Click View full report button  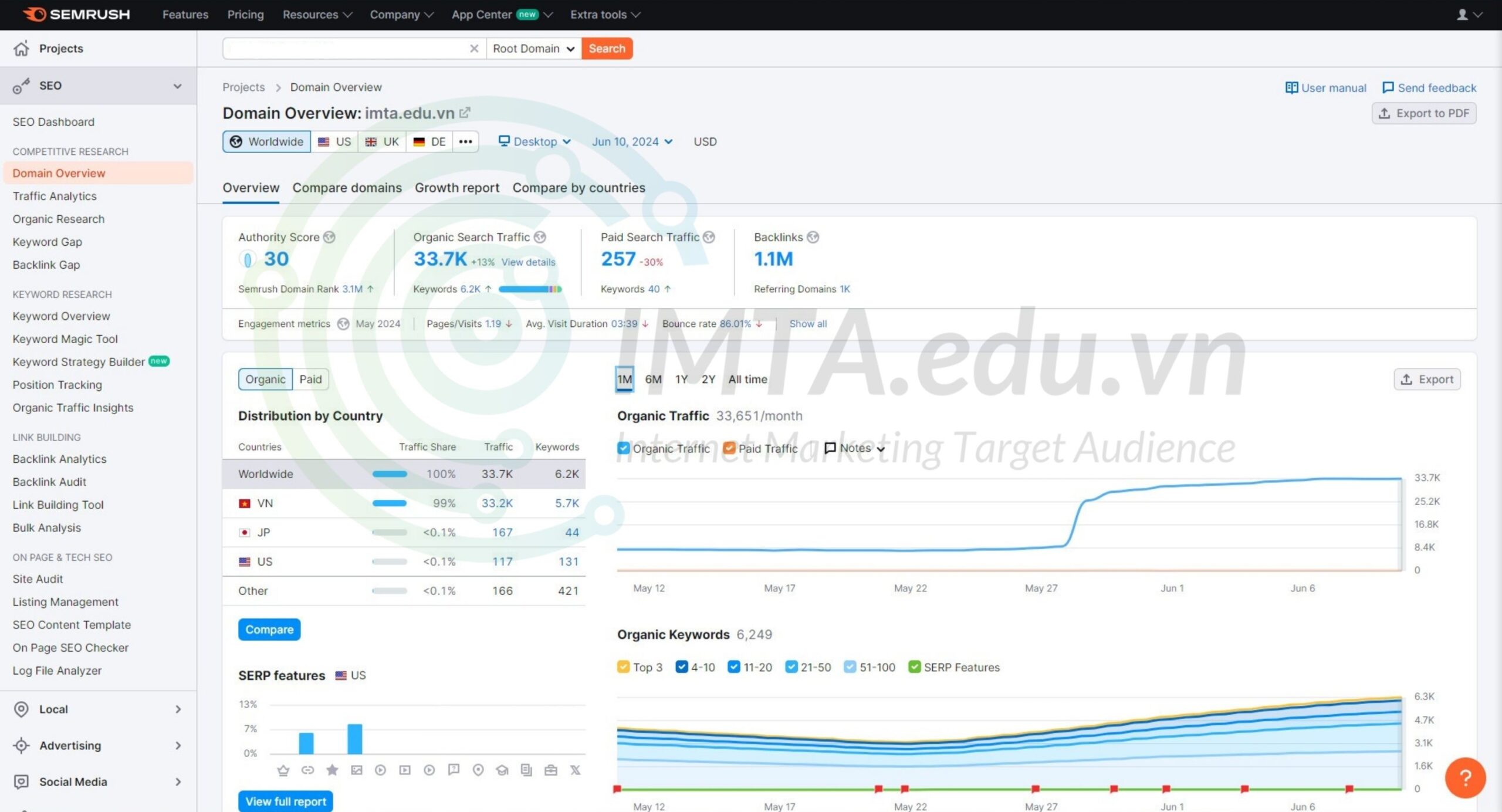point(285,801)
